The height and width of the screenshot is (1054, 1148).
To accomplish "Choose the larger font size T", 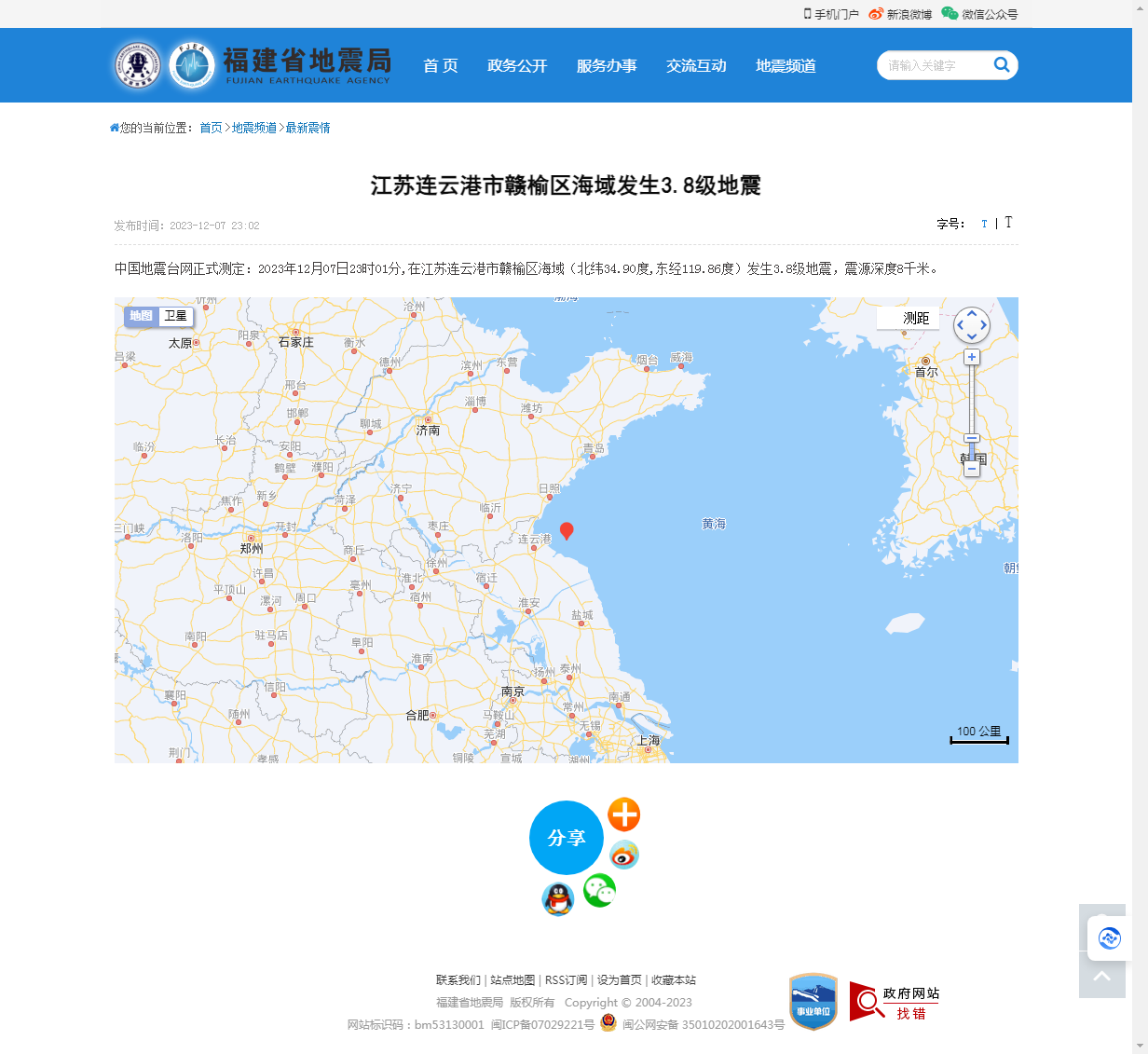I will pos(1008,223).
